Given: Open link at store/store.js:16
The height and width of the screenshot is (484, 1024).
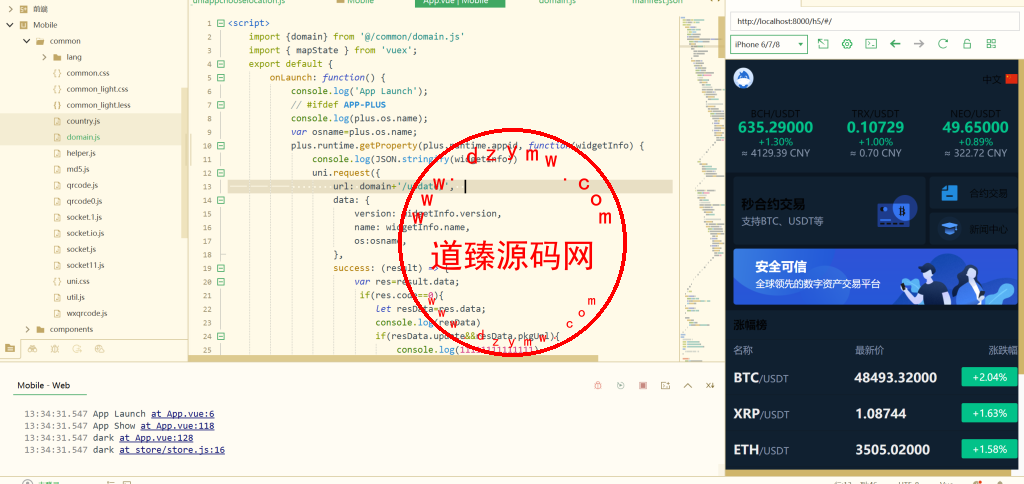Looking at the screenshot, I should [x=172, y=450].
